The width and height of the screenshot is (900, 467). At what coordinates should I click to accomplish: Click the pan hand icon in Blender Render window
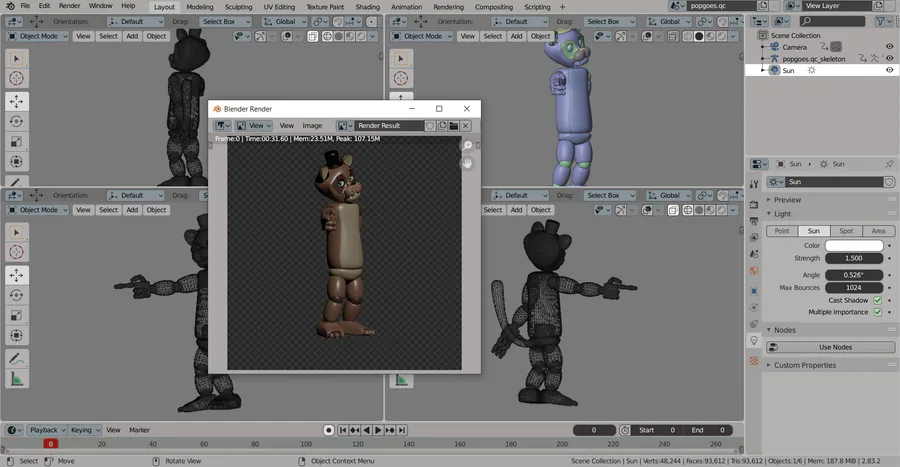coord(468,164)
